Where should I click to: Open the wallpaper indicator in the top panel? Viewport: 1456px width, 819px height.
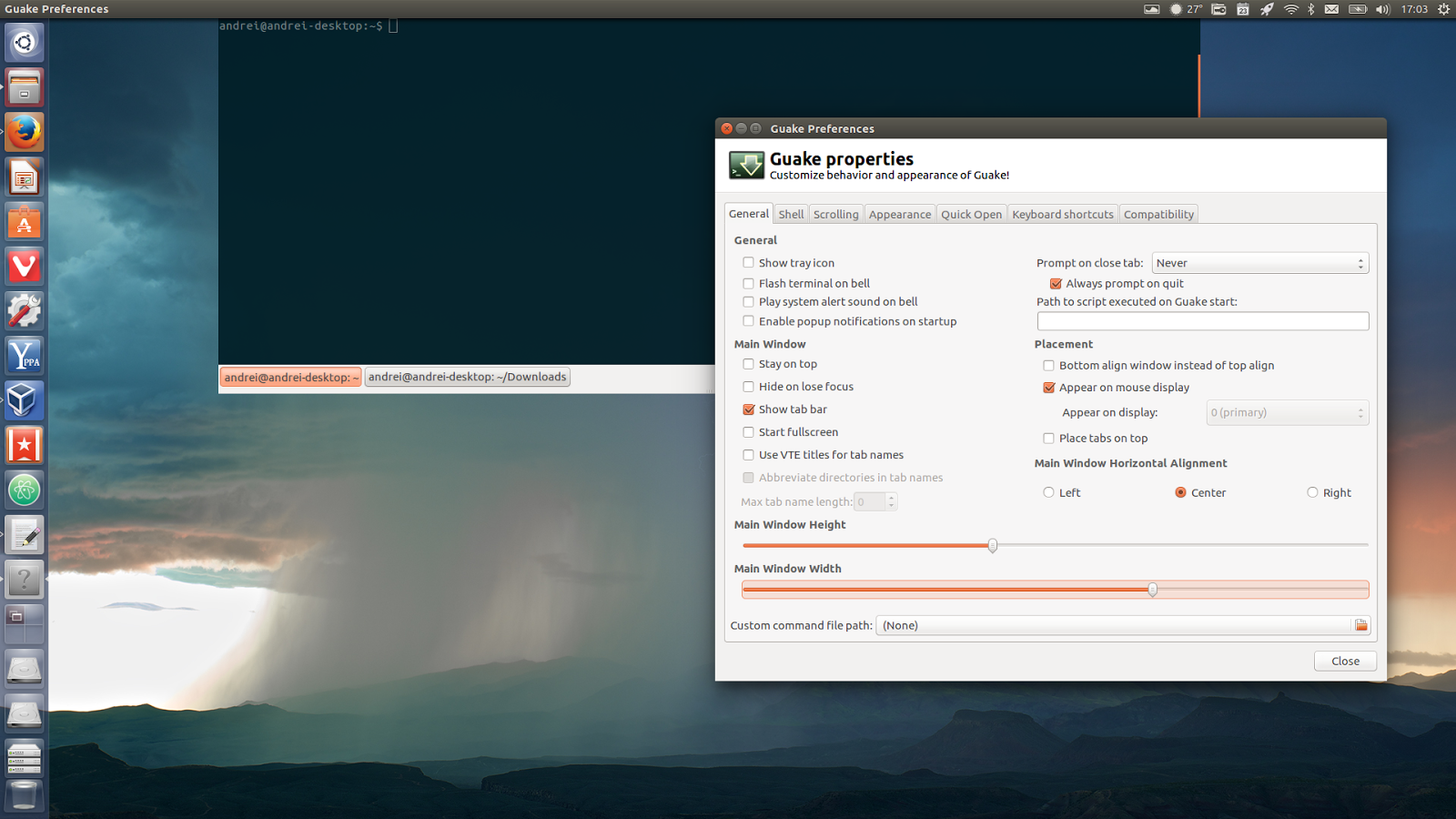(x=1151, y=9)
